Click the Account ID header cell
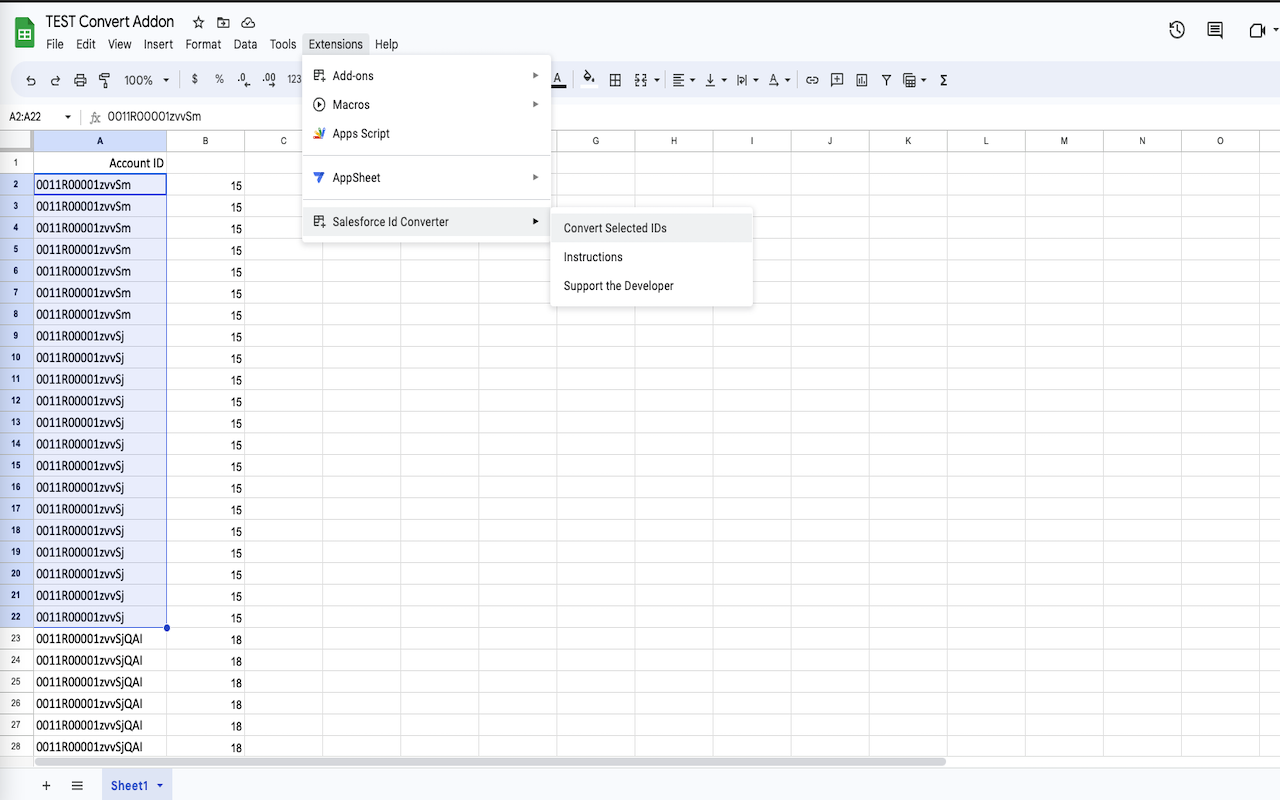The width and height of the screenshot is (1280, 800). click(x=100, y=163)
